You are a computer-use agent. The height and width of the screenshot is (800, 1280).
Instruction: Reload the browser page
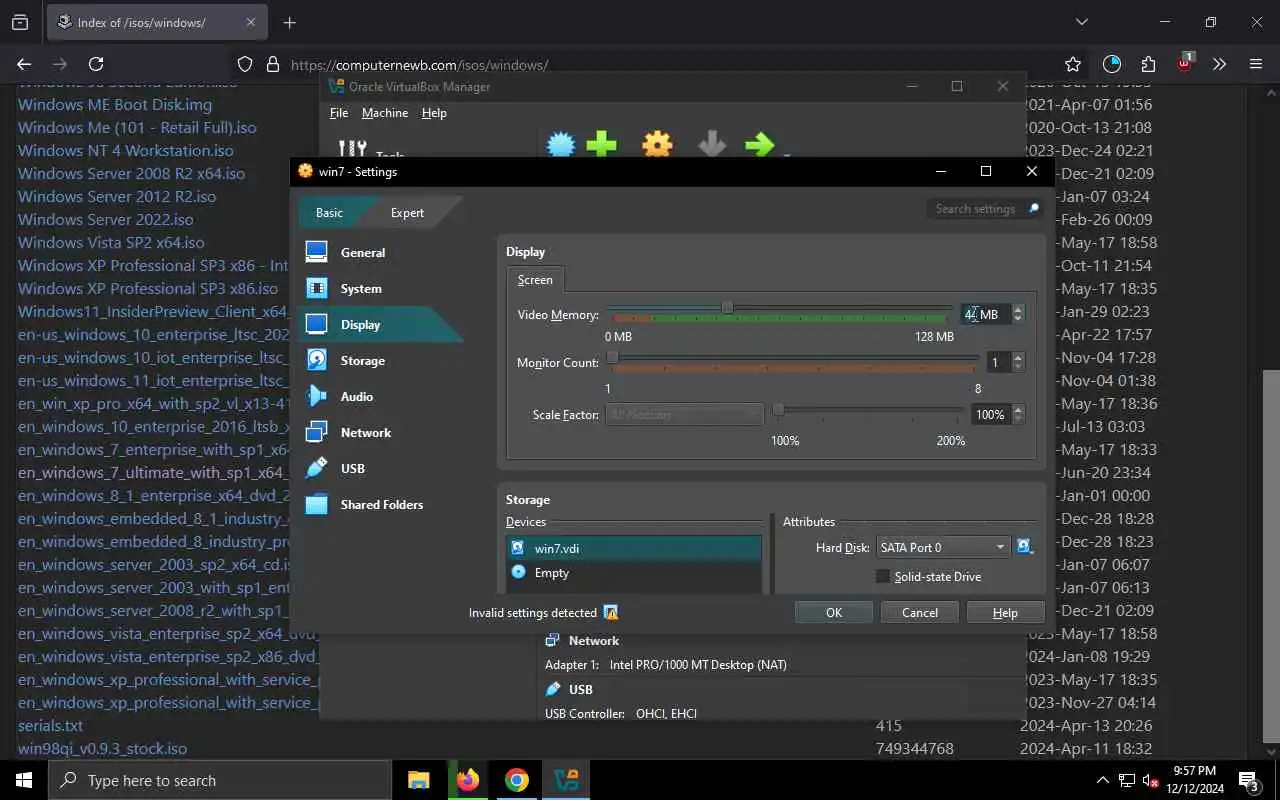96,64
